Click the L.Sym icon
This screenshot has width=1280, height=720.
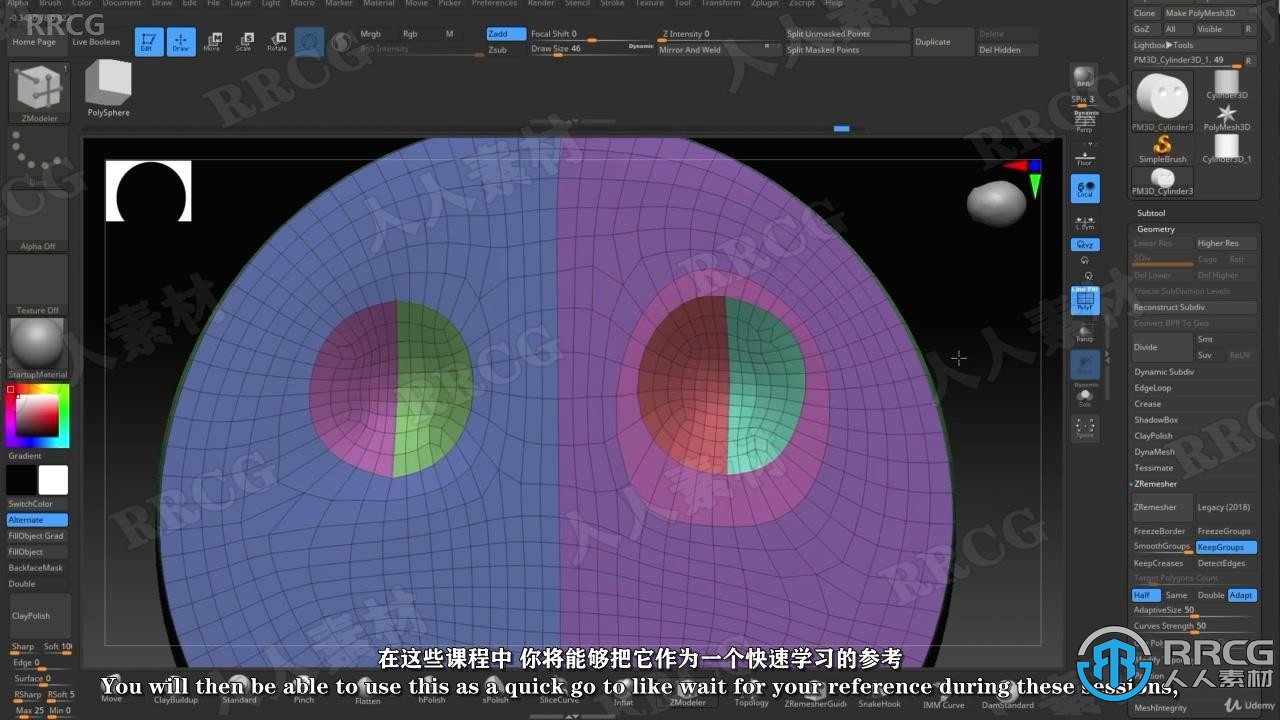pyautogui.click(x=1084, y=224)
